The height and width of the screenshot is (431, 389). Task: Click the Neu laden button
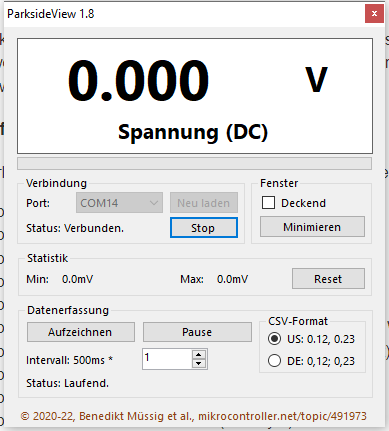[x=204, y=203]
